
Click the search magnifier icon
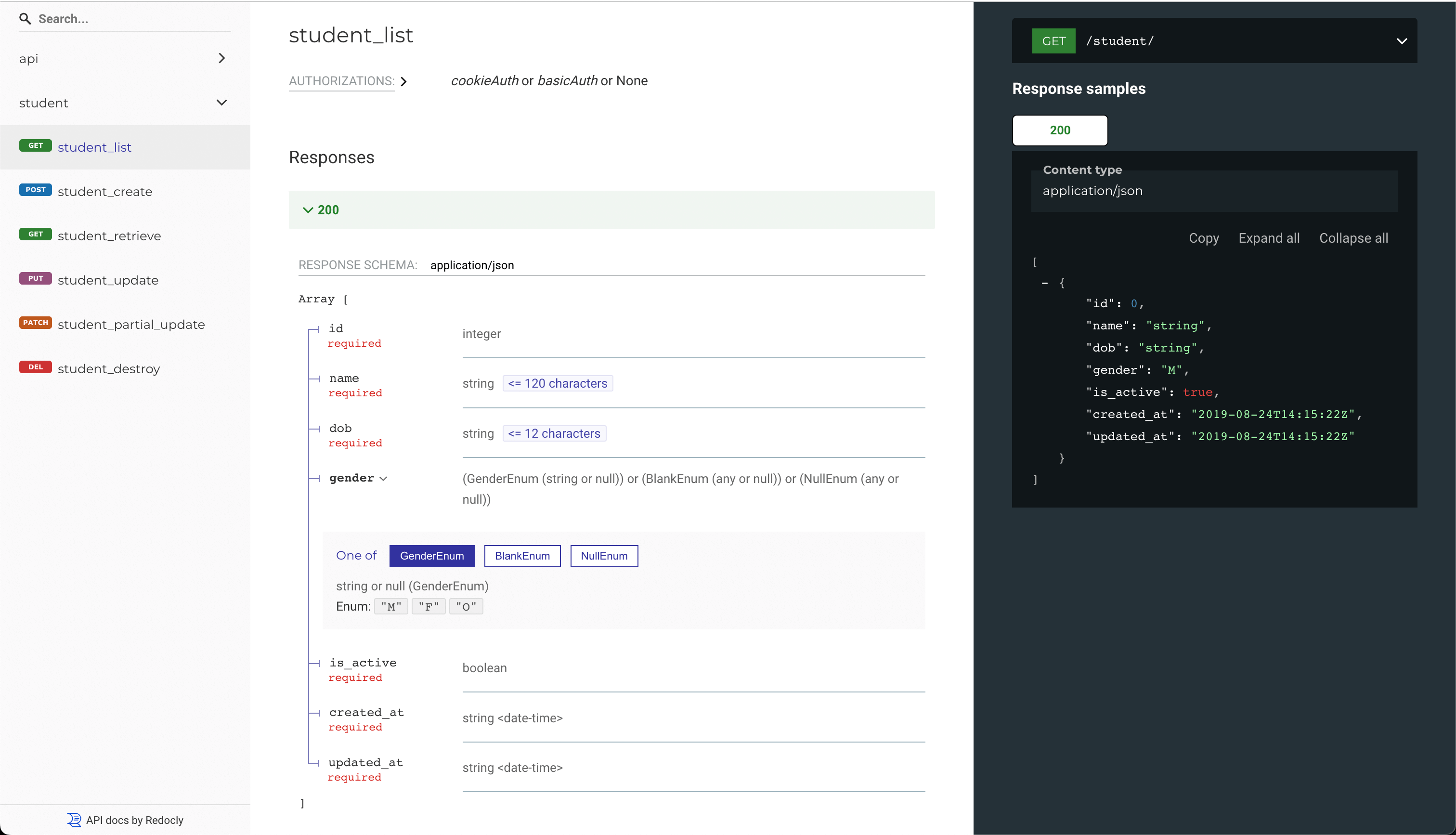click(x=25, y=19)
